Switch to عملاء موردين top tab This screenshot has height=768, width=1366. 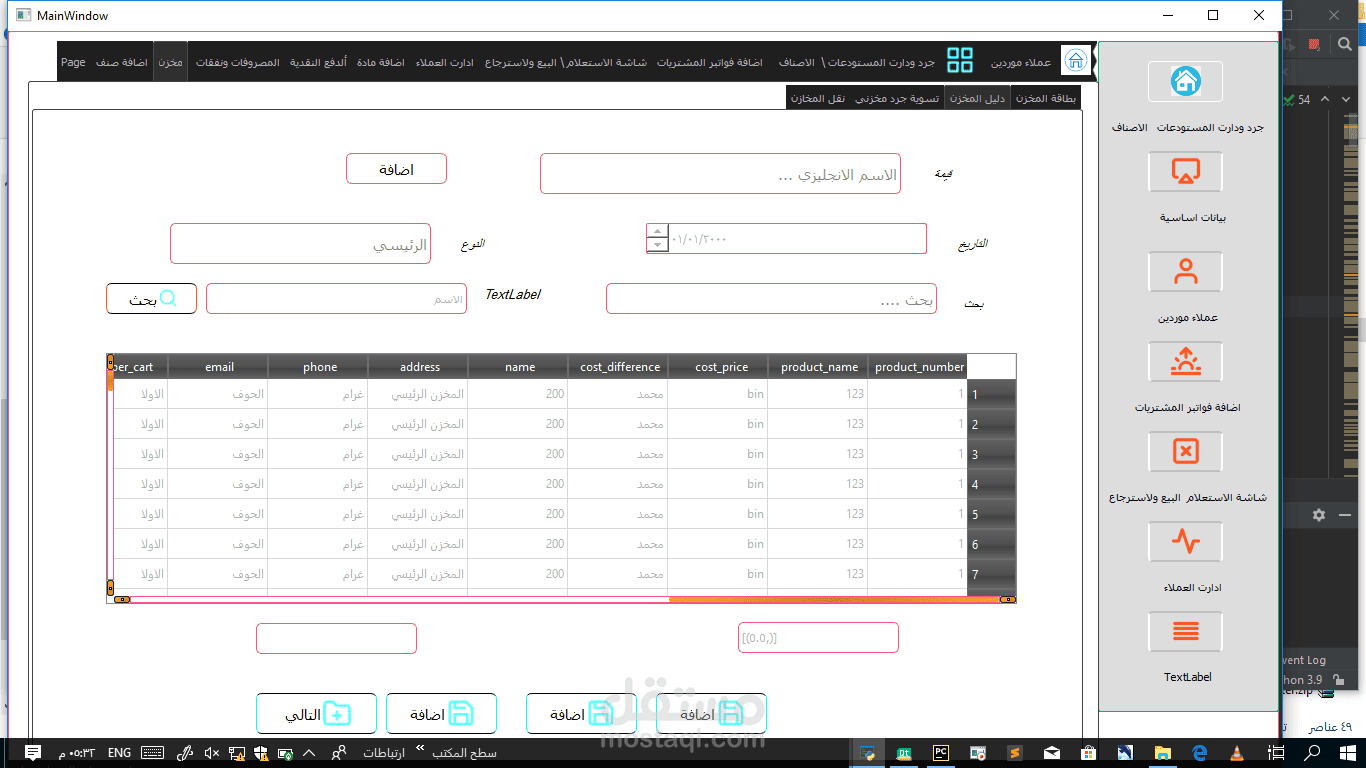point(1021,62)
